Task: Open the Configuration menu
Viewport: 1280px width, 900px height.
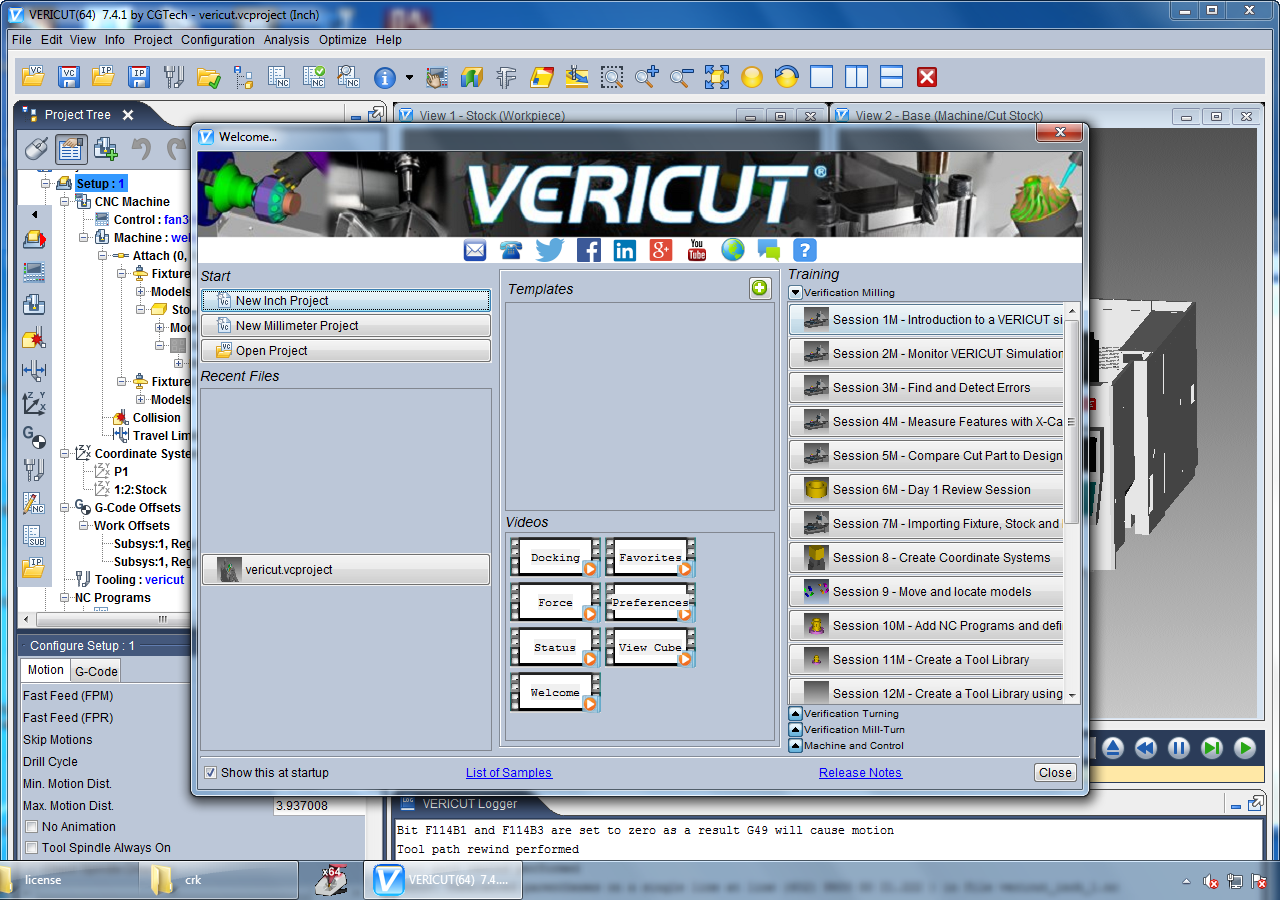Action: (218, 40)
